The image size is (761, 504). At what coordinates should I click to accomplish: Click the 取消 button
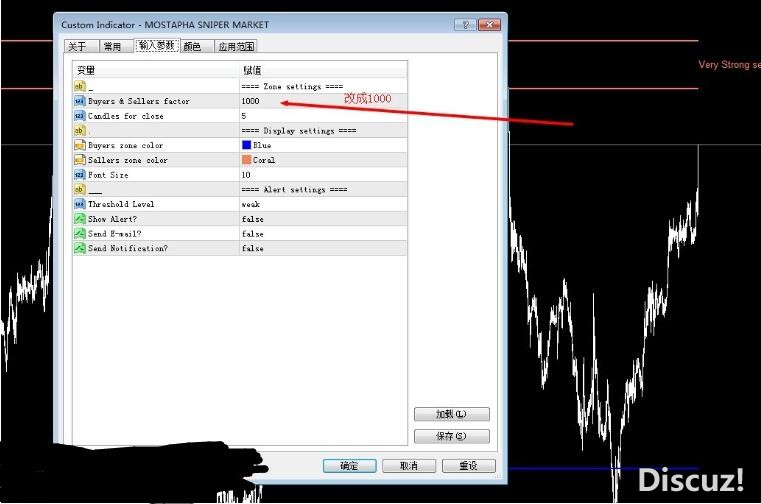pyautogui.click(x=409, y=466)
